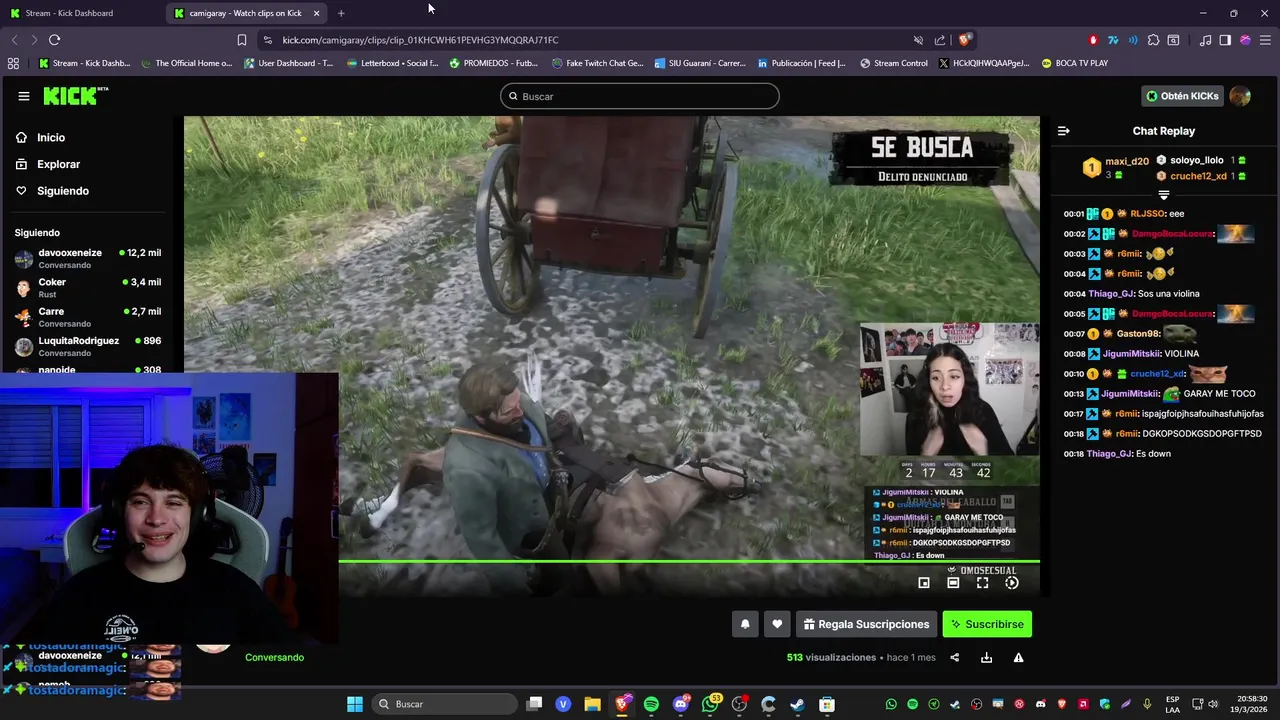Open File Explorer from the taskbar
Image resolution: width=1280 pixels, height=720 pixels.
point(592,704)
